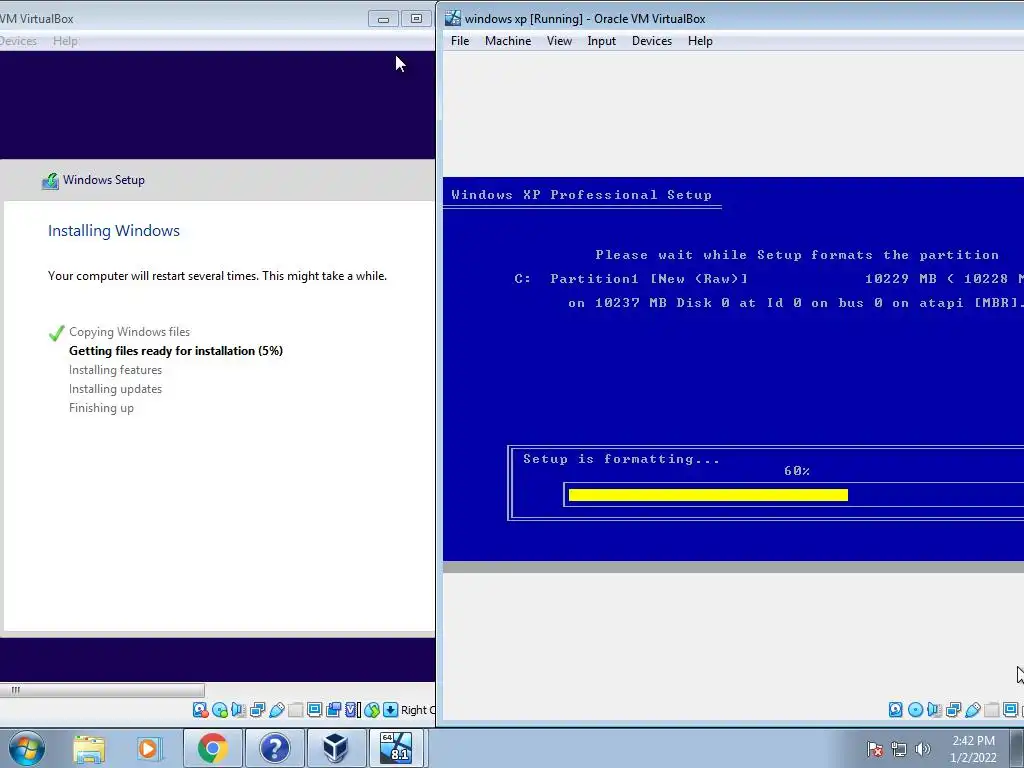
Task: Click 'Windows XP Professional Setup' heading text
Action: [x=581, y=195]
